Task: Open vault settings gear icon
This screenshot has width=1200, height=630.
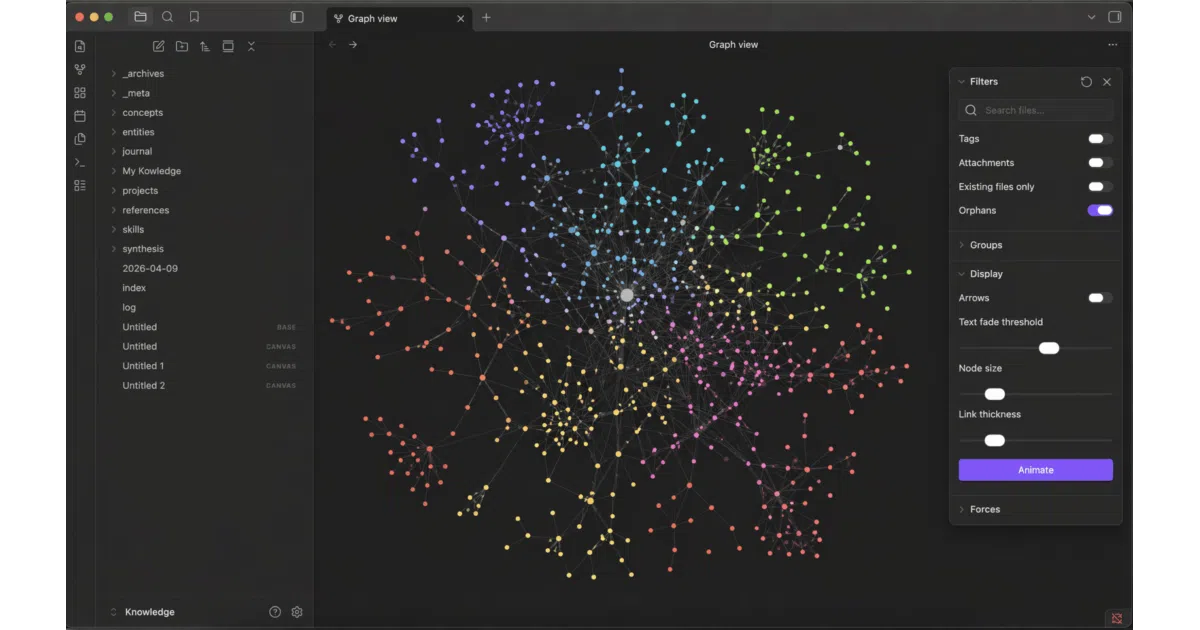Action: tap(297, 612)
